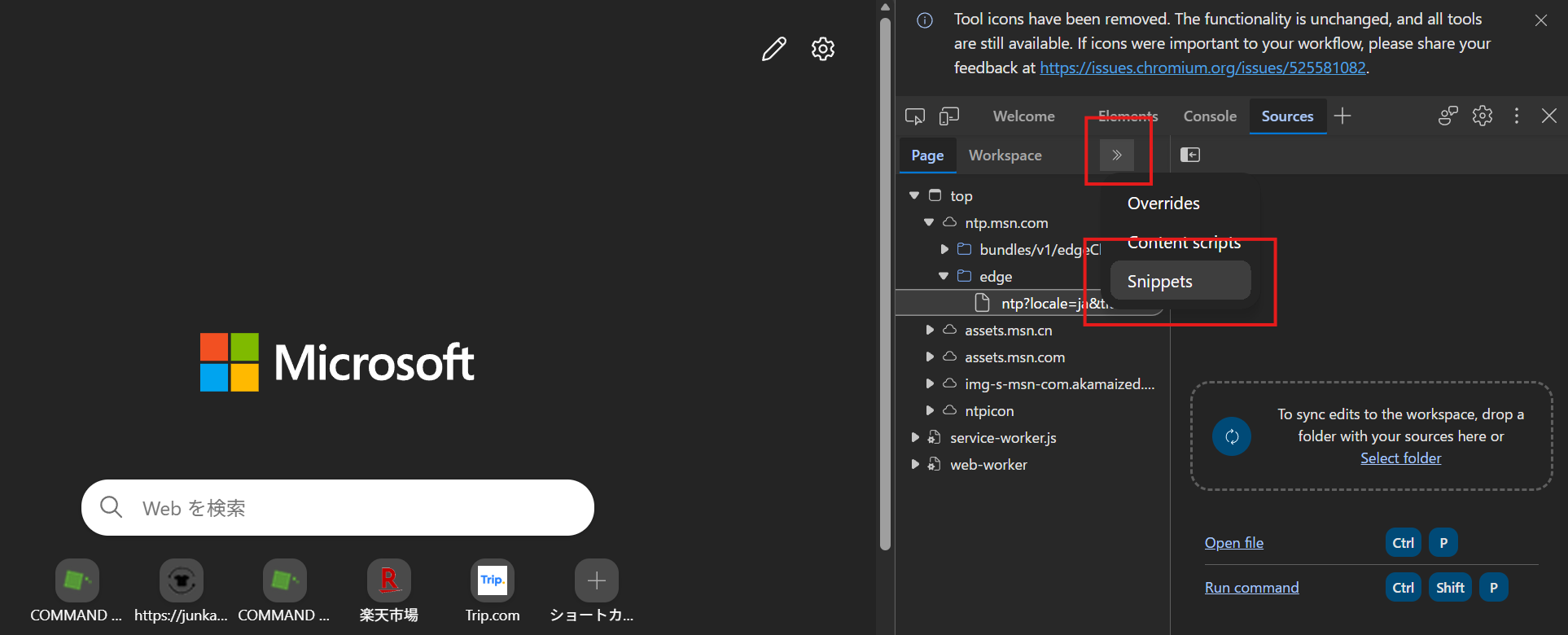The height and width of the screenshot is (635, 1568).
Task: Select web-worker label in tree
Action: coord(988,465)
